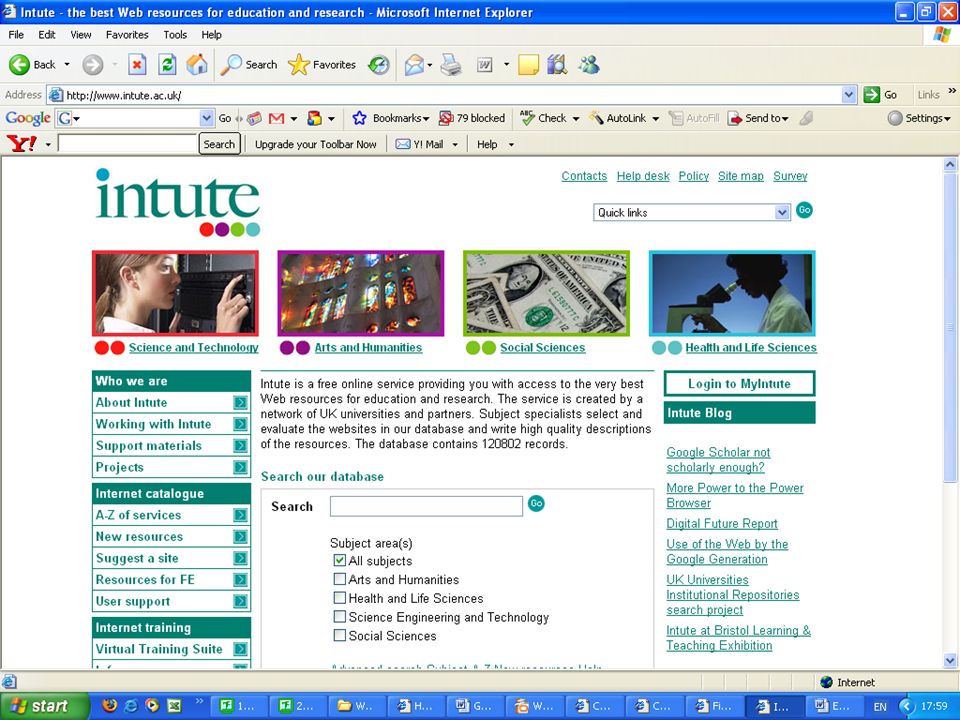Expand the Back button history arrow
The image size is (960, 720).
67,64
